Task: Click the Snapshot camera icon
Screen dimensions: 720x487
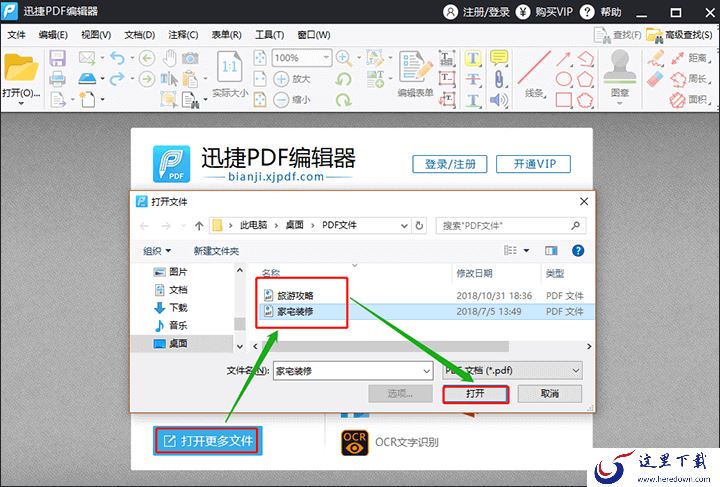Action: [x=190, y=58]
